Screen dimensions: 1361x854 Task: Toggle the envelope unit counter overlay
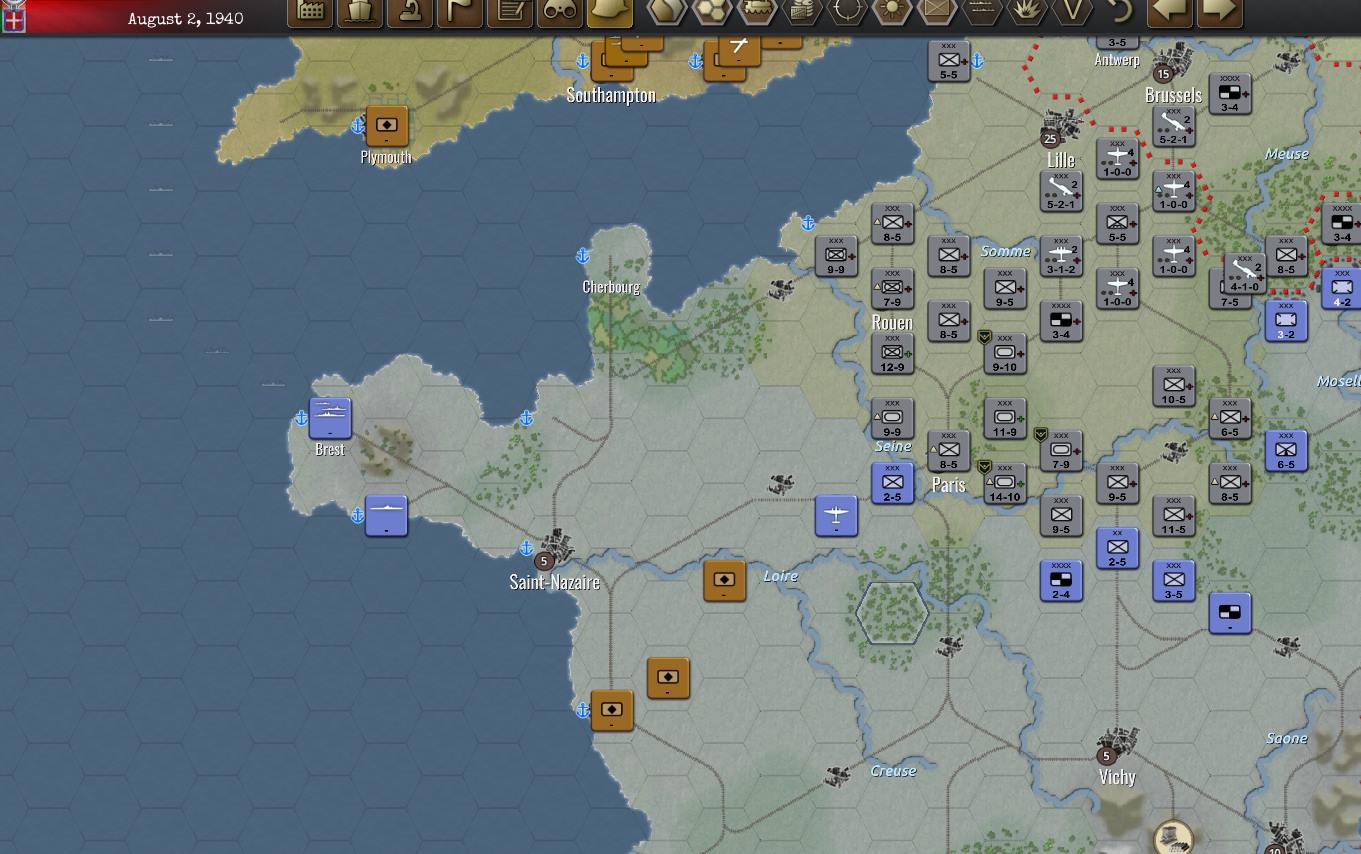pos(937,11)
